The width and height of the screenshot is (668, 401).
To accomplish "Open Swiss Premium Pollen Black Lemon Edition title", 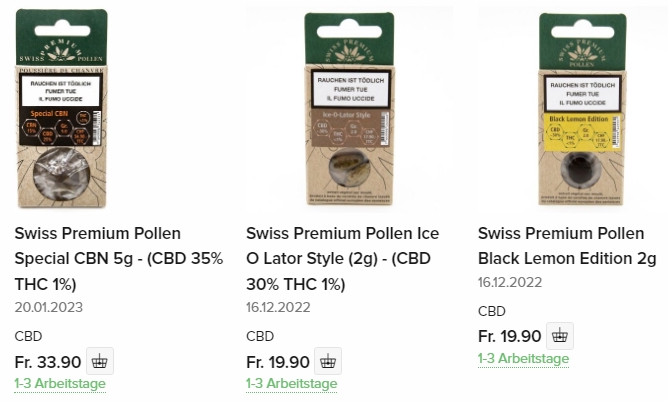I will (567, 246).
